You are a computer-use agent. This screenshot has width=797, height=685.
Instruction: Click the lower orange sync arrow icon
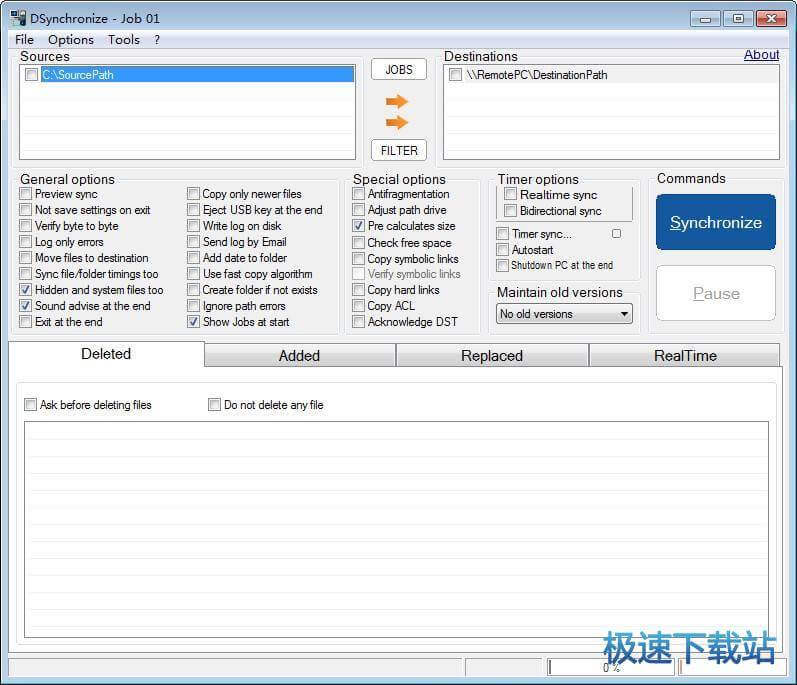(x=397, y=122)
